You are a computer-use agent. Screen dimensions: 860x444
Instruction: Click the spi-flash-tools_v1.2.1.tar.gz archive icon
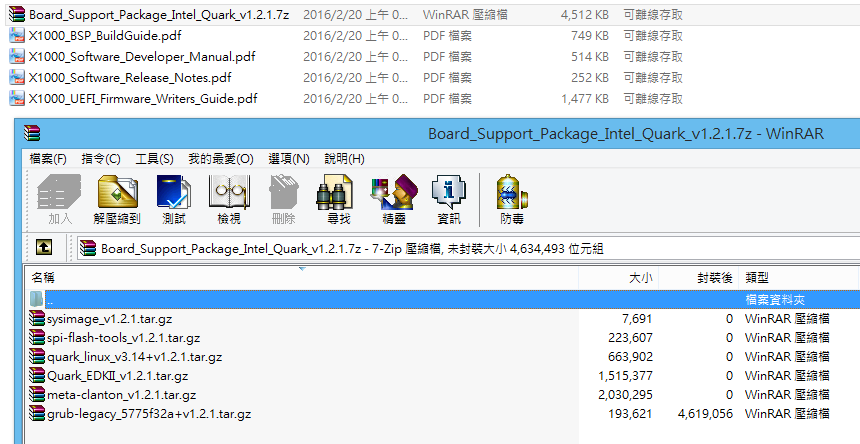[x=37, y=338]
